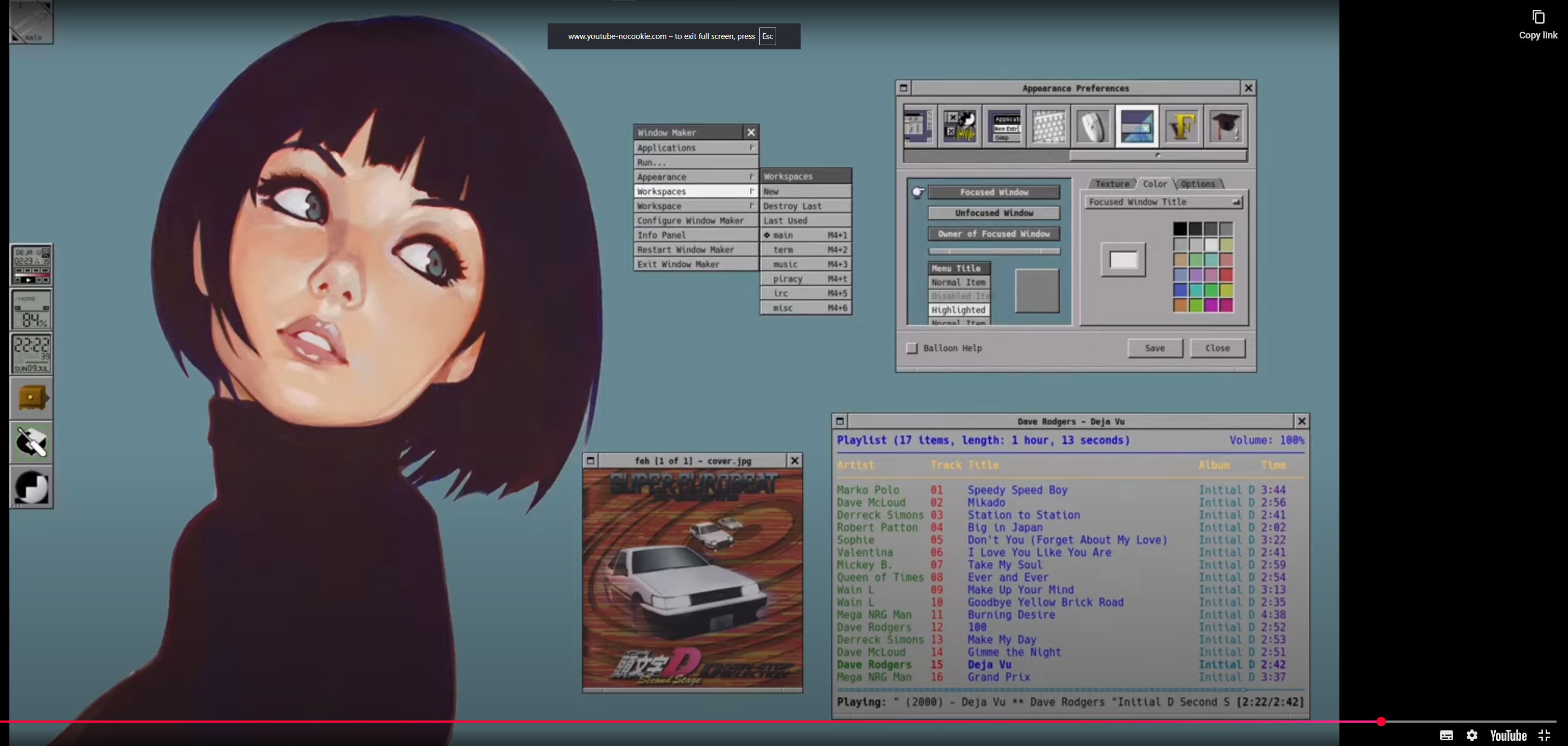Image resolution: width=1568 pixels, height=746 pixels.
Task: Select New in the Workspaces submenu
Action: pyautogui.click(x=805, y=192)
